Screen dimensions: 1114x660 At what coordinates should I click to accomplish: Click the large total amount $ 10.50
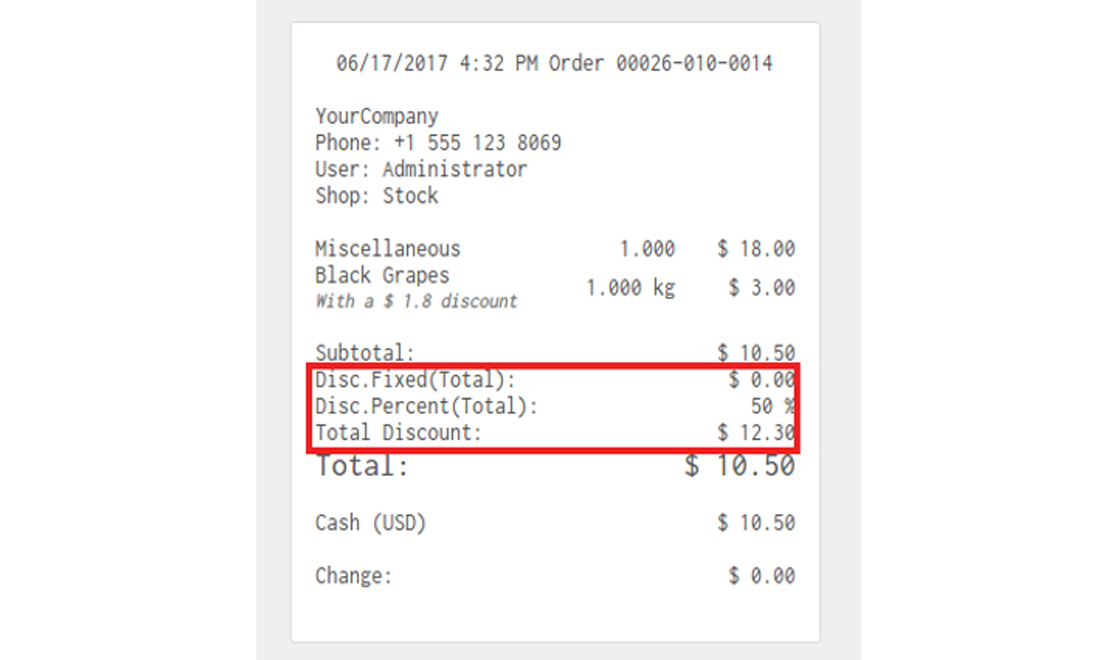coord(740,466)
